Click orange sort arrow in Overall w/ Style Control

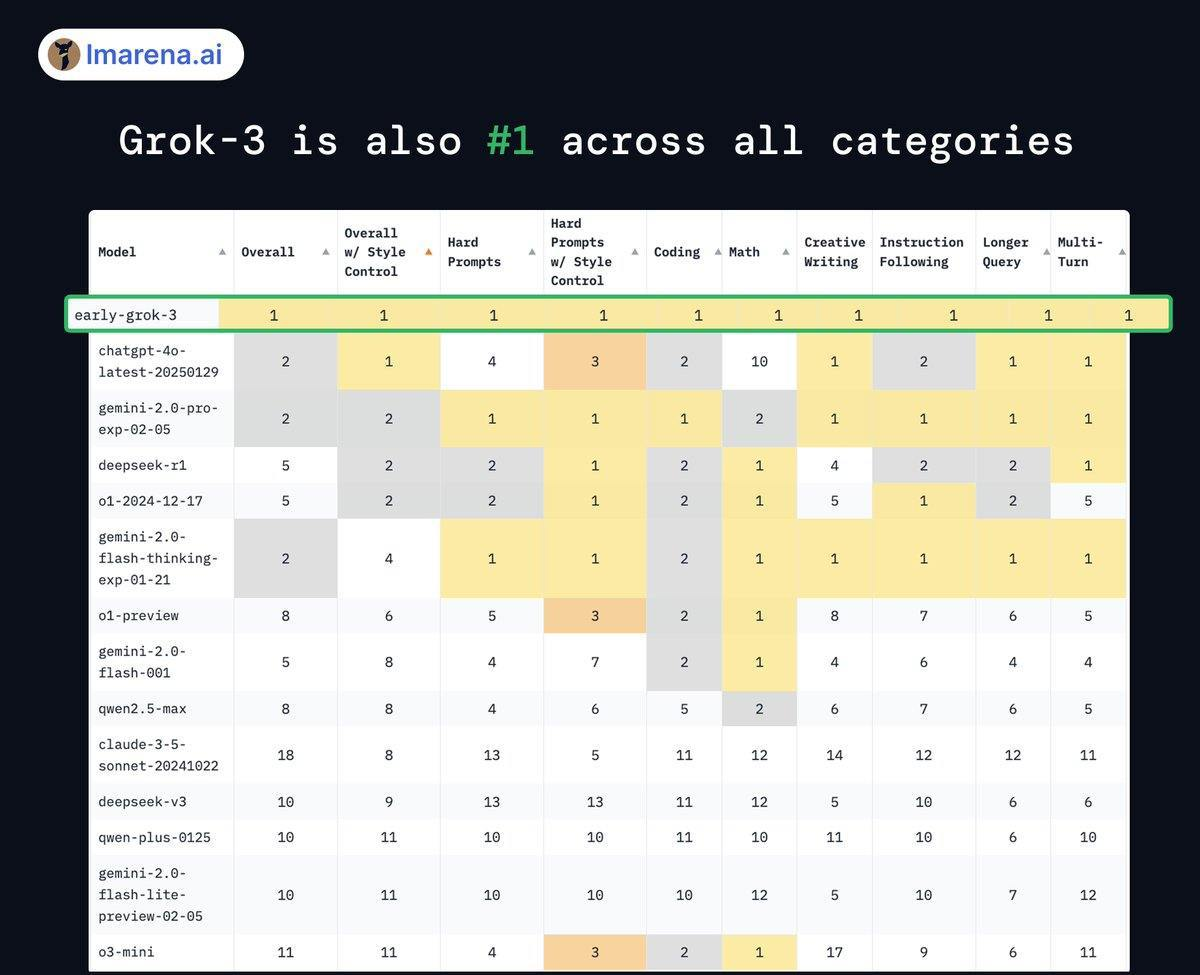[429, 252]
